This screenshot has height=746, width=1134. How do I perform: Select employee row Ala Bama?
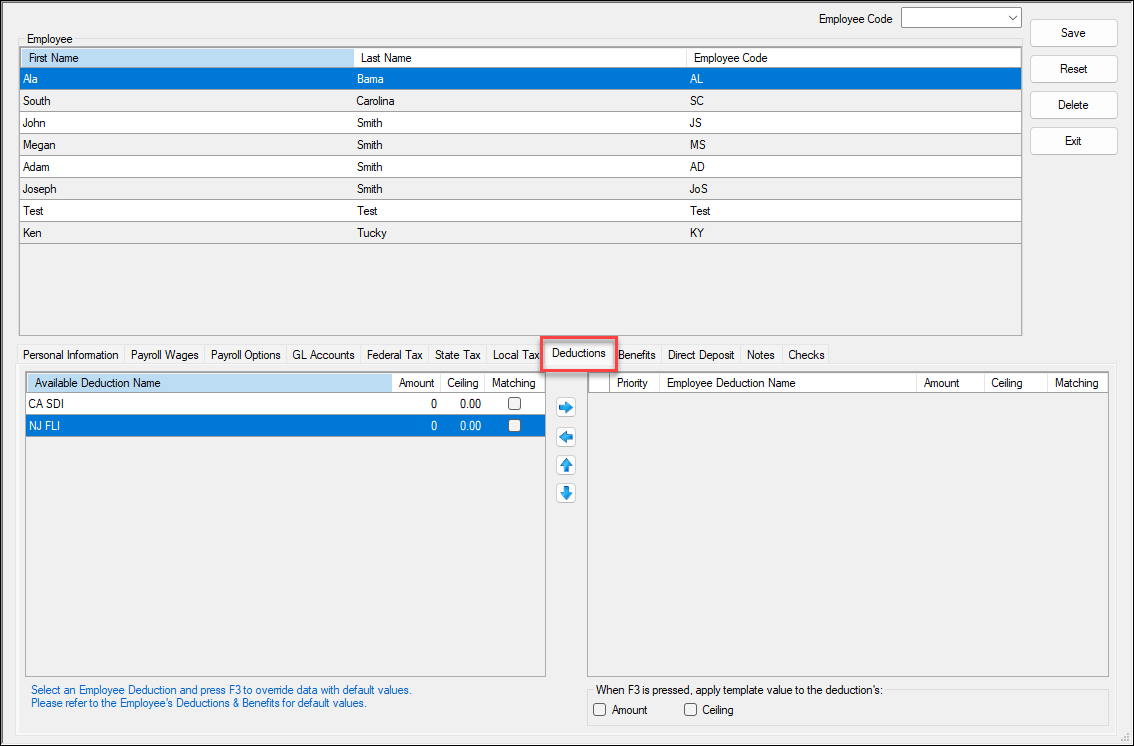tap(520, 79)
